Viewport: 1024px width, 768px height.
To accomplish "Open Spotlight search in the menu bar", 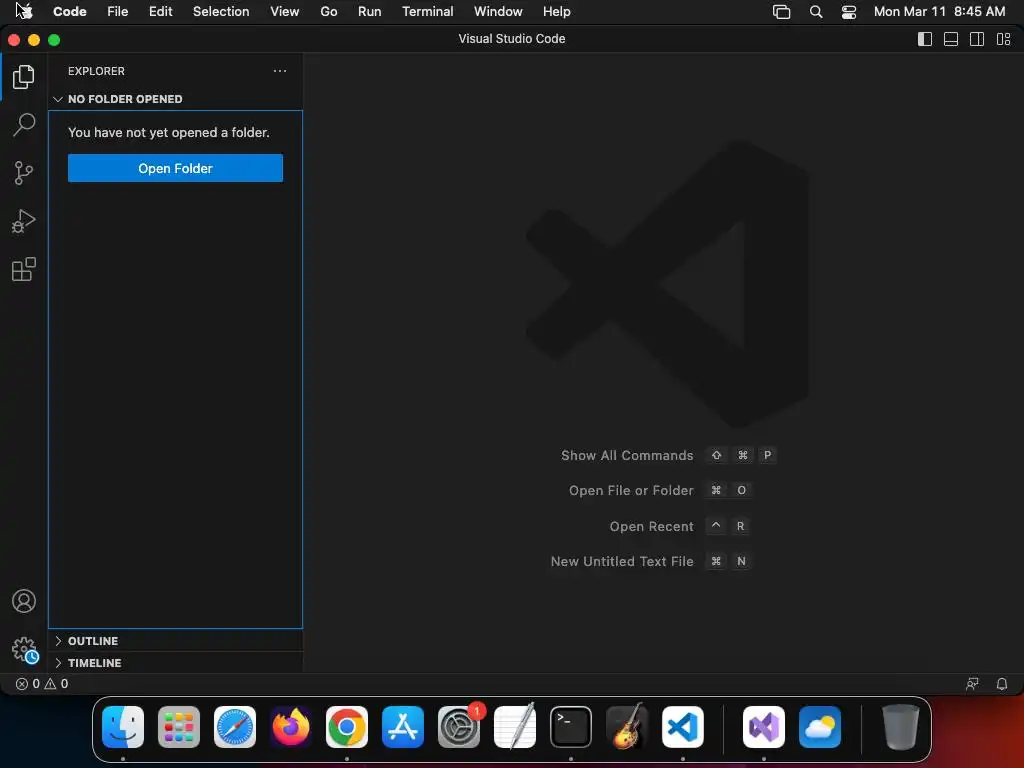I will coord(816,12).
